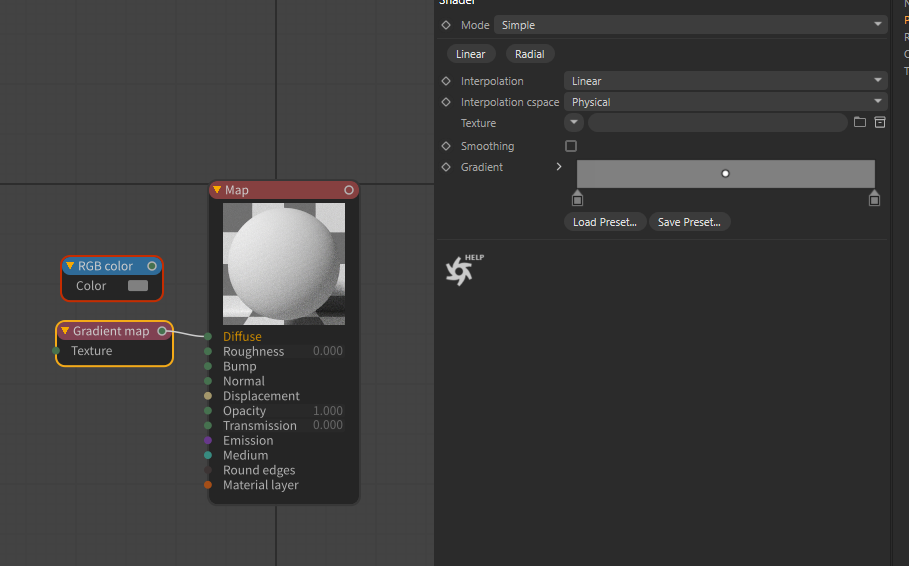Toggle the Mode keyframe diamond
This screenshot has width=909, height=566.
[x=446, y=25]
